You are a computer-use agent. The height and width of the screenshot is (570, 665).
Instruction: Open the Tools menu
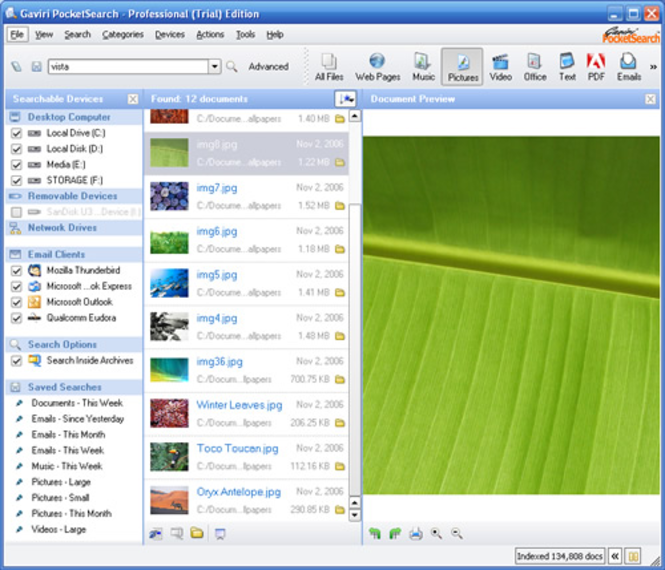[245, 35]
